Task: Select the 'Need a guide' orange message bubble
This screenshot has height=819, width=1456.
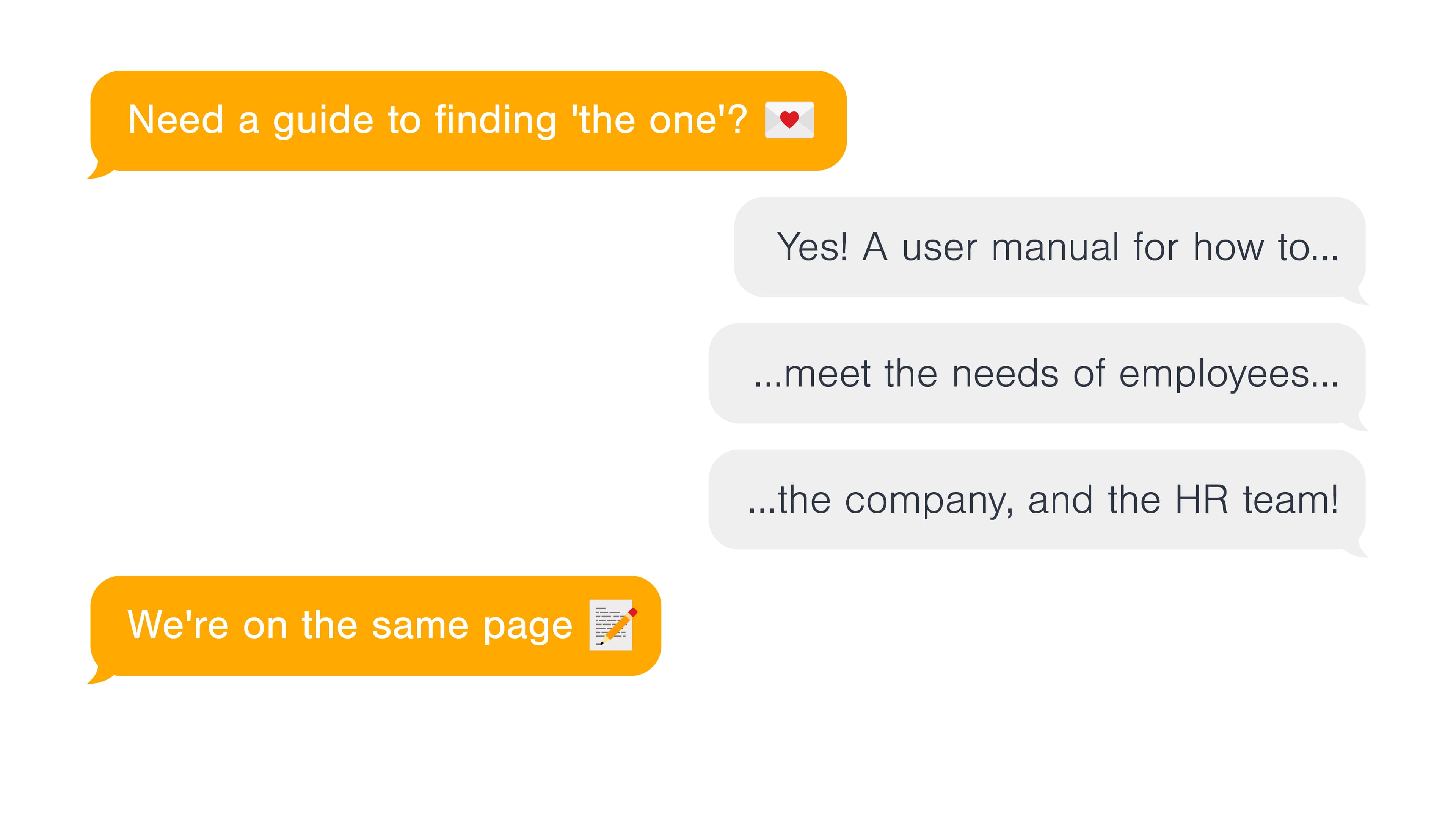Action: click(468, 121)
